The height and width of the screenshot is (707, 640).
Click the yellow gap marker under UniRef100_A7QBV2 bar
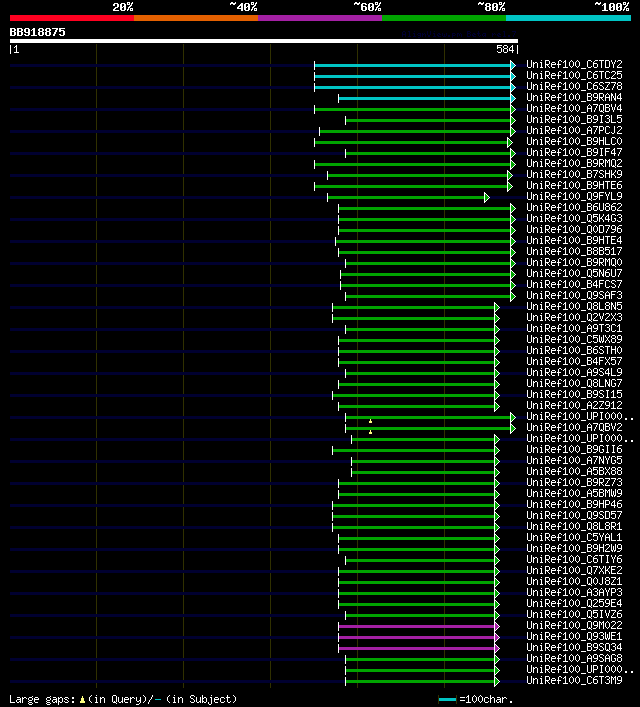pyautogui.click(x=370, y=432)
